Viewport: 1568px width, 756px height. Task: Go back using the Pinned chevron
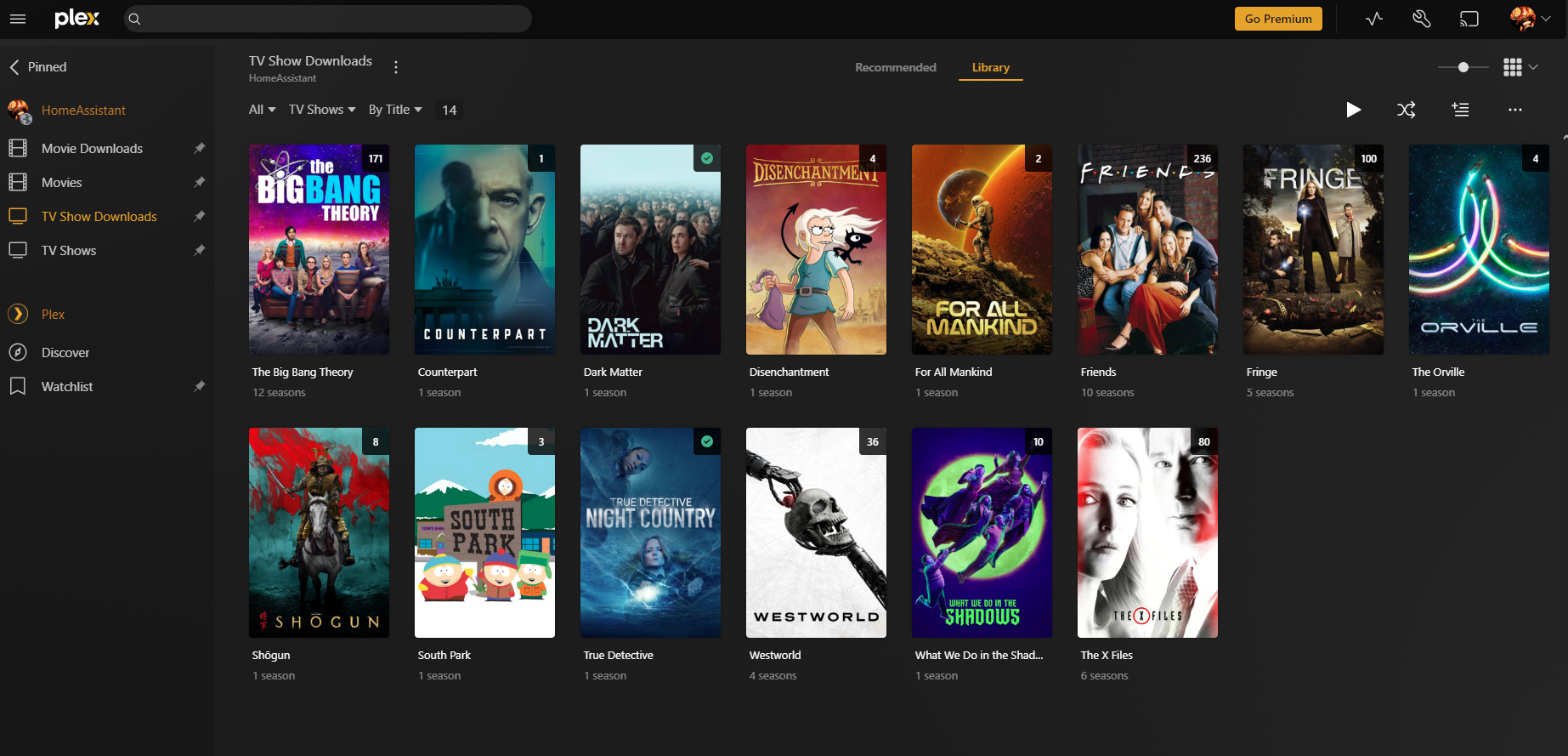(14, 67)
